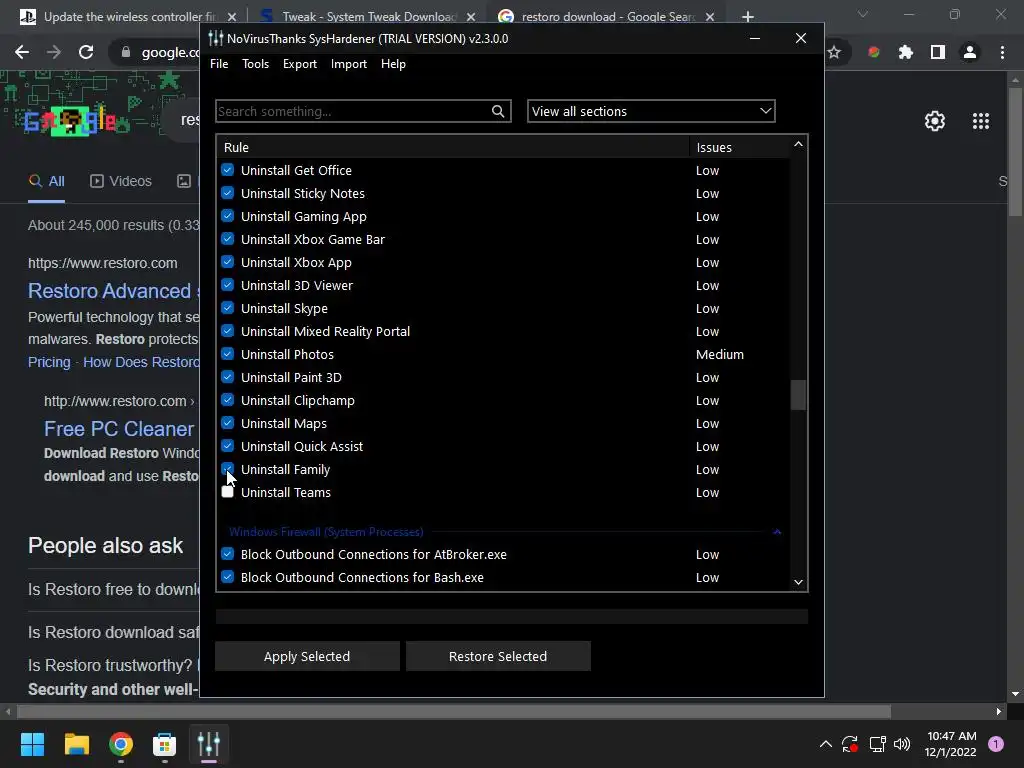Screen dimensions: 1024x768
Task: Open the Chrome profile avatar
Action: [970, 52]
